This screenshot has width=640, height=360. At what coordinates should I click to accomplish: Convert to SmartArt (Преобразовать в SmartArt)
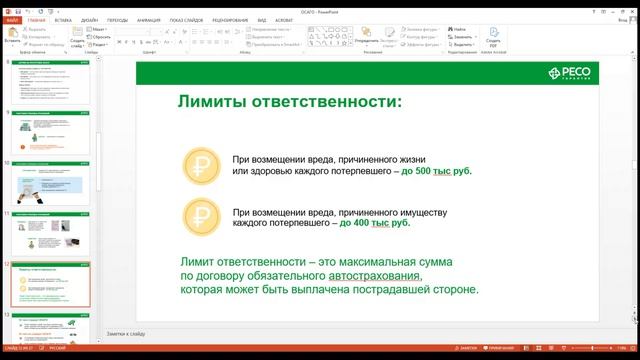(273, 44)
